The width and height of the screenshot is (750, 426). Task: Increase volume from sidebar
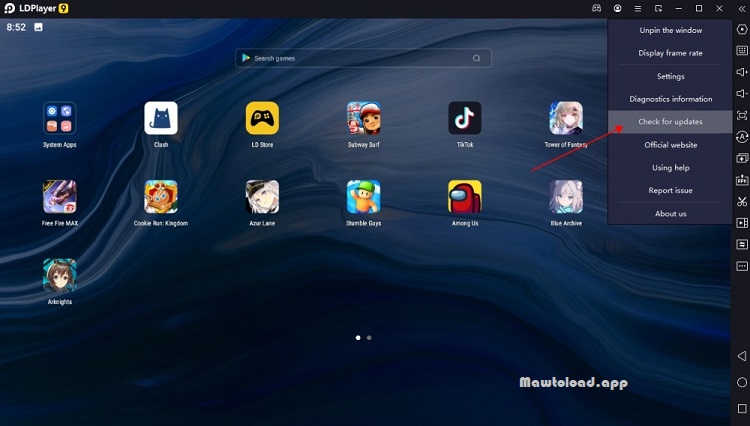coord(742,72)
